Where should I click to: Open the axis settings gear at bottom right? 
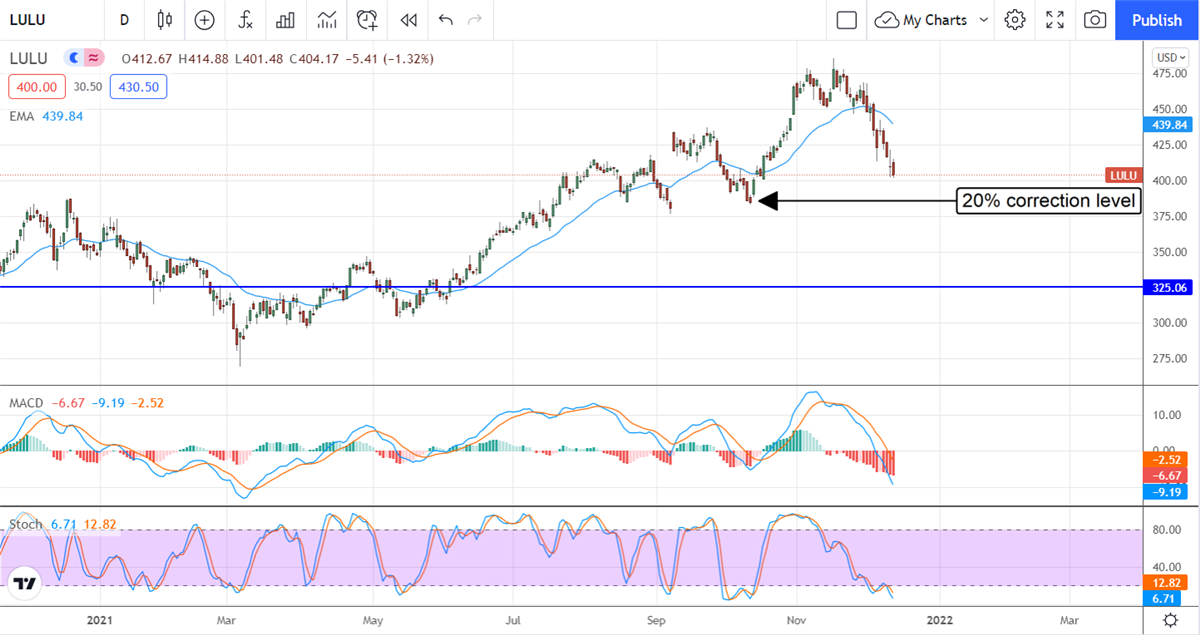click(x=1170, y=621)
